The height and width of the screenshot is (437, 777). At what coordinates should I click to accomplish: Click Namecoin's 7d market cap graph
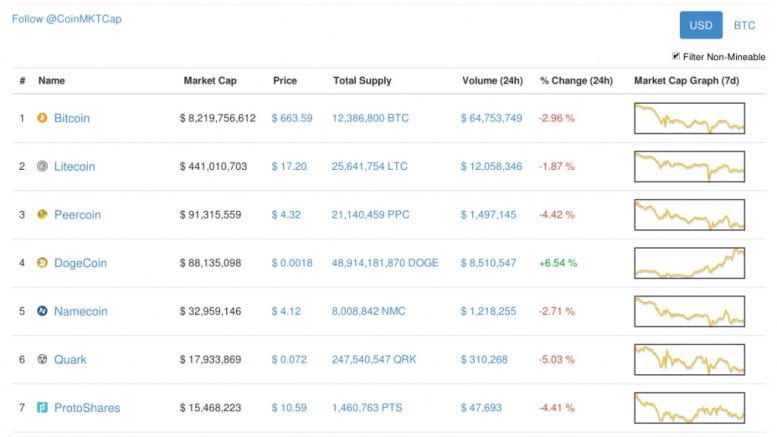click(x=689, y=311)
